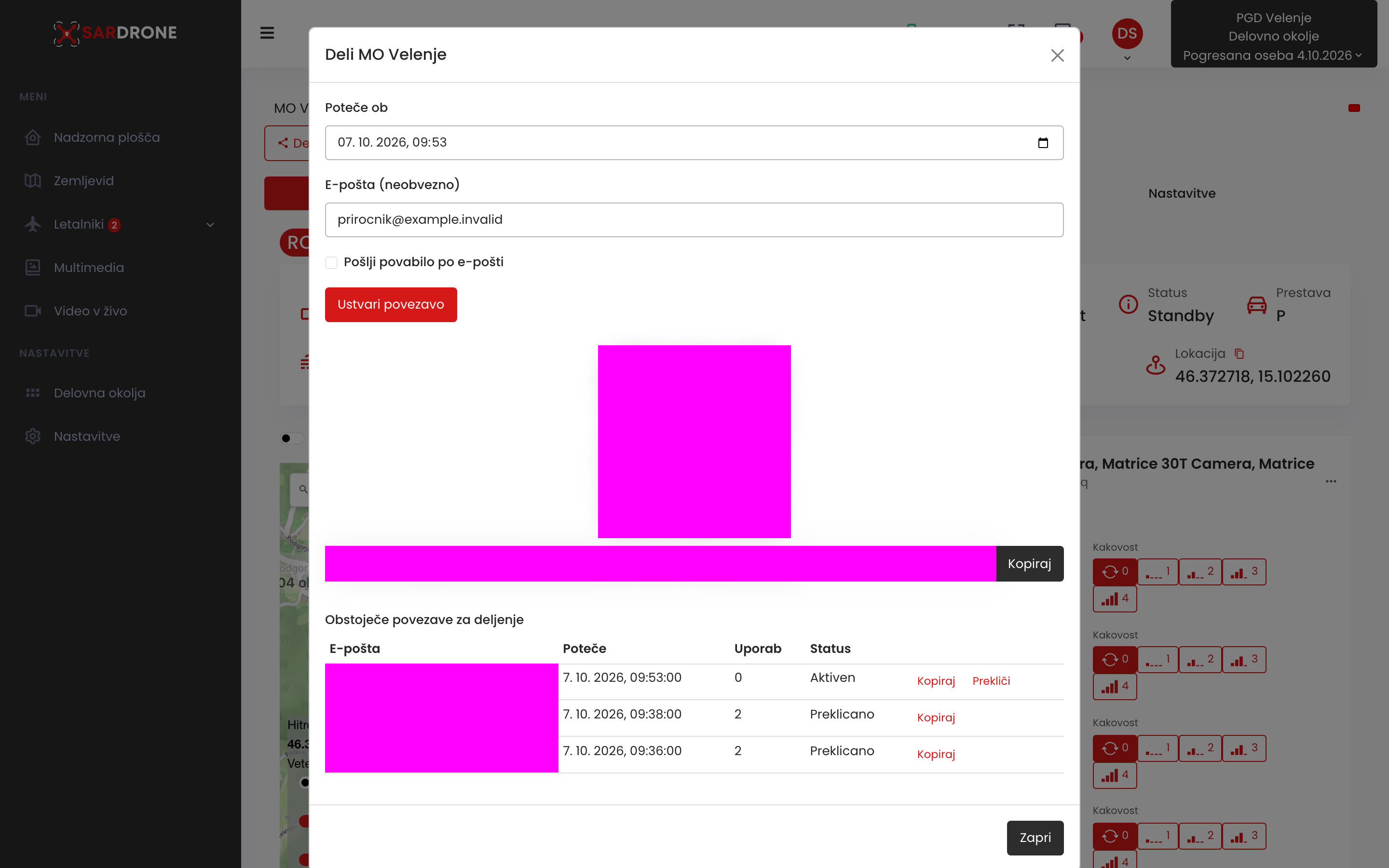
Task: Open Nadzorna plošča from the sidebar
Action: (x=107, y=137)
